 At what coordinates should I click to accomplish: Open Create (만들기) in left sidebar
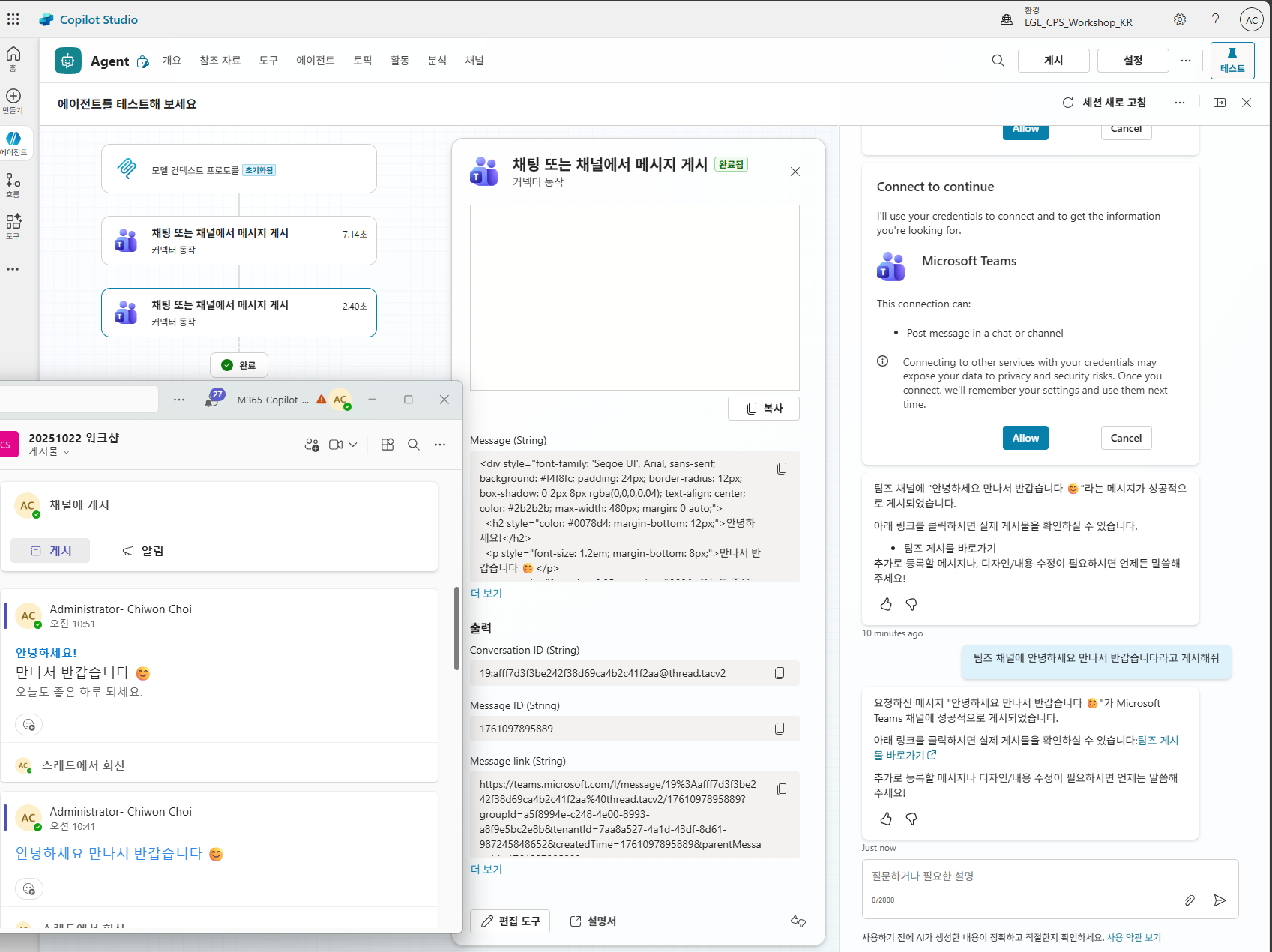tap(13, 100)
